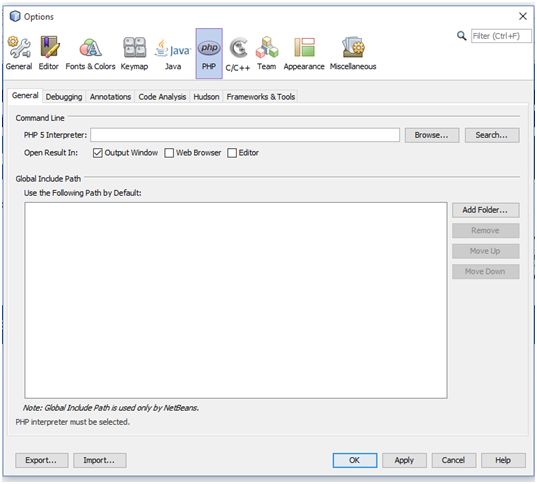Click Search for PHP interpreter
Image resolution: width=537 pixels, height=484 pixels.
[x=492, y=135]
